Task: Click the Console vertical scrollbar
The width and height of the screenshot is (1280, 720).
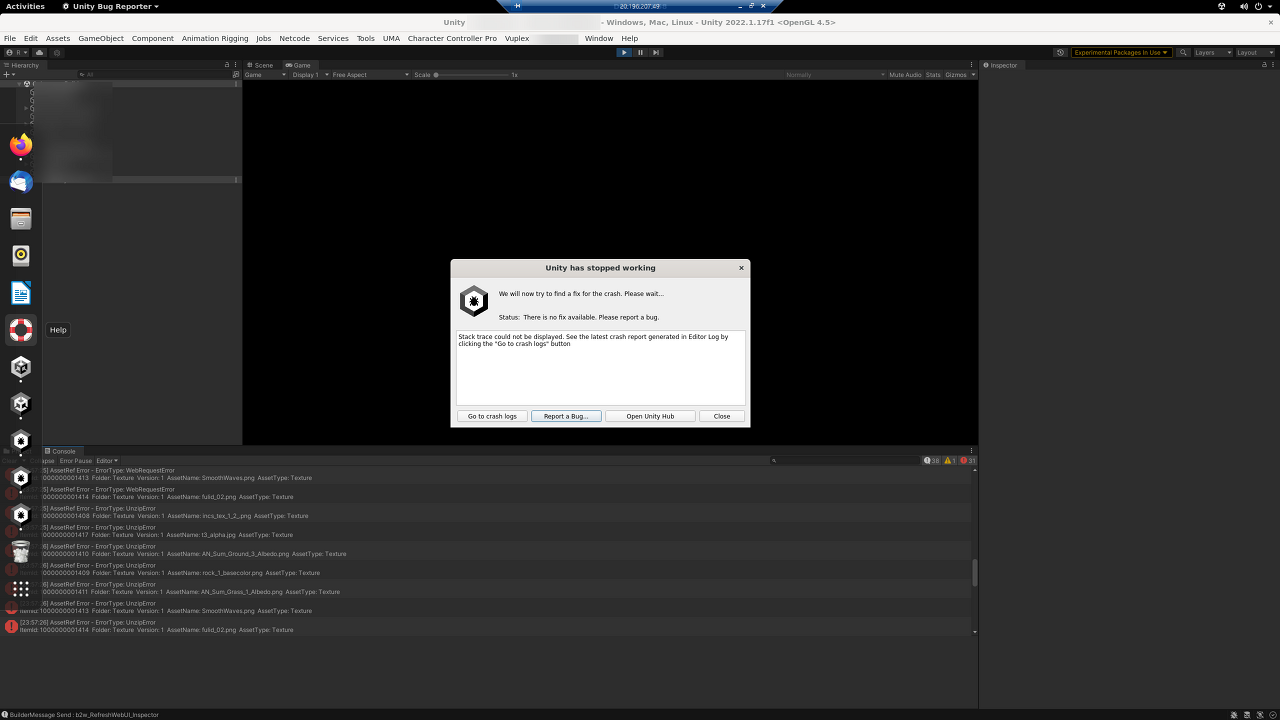Action: (975, 572)
